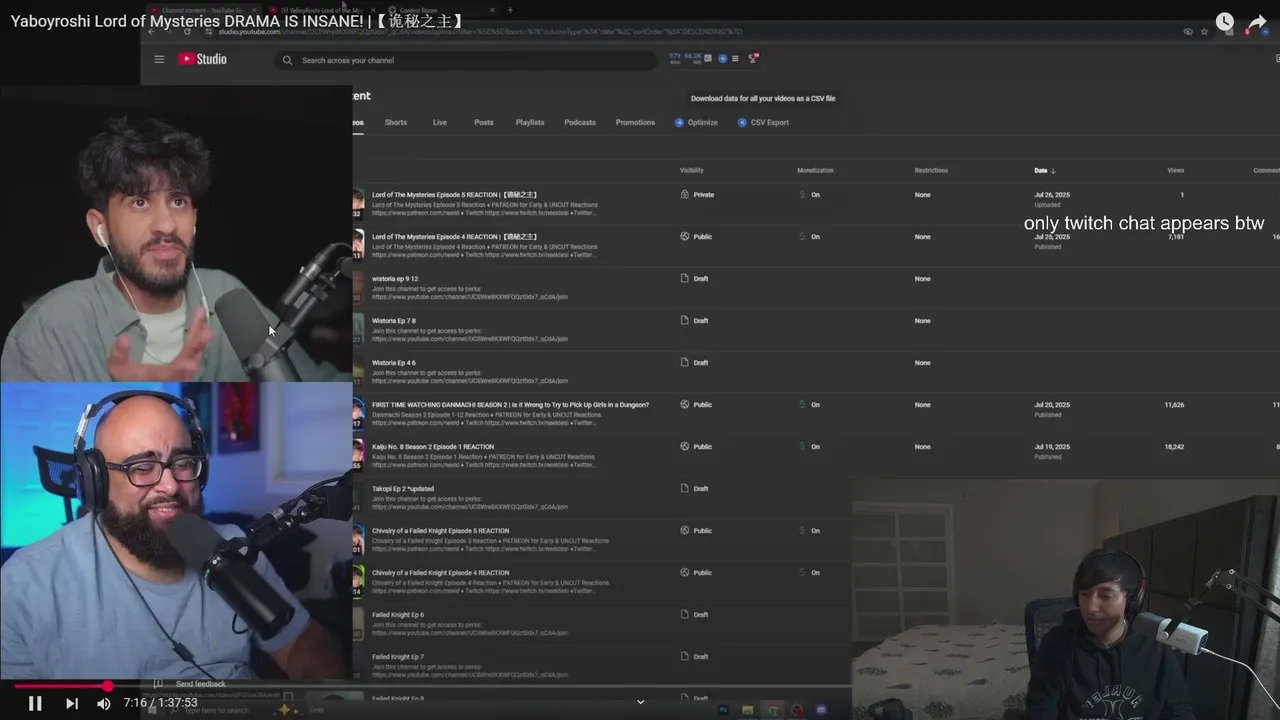Click the YouTube Studio logo
The width and height of the screenshot is (1280, 720).
pyautogui.click(x=203, y=59)
